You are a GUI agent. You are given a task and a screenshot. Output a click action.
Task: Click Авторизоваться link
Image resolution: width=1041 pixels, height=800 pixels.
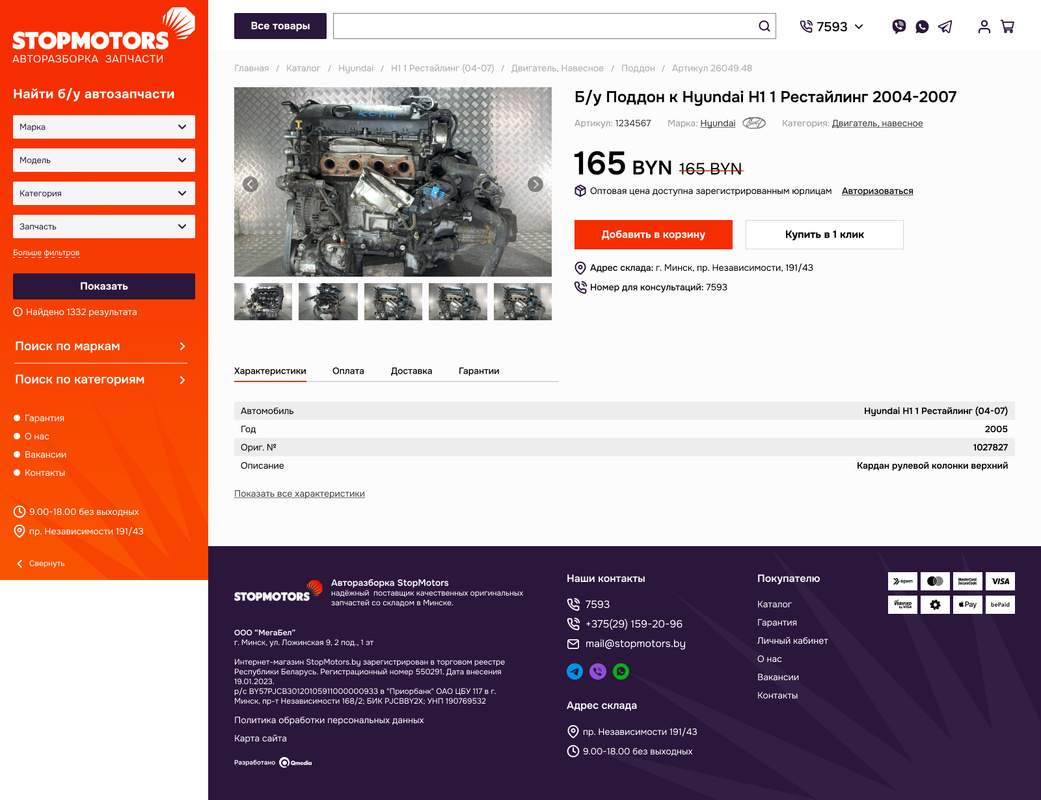click(877, 191)
